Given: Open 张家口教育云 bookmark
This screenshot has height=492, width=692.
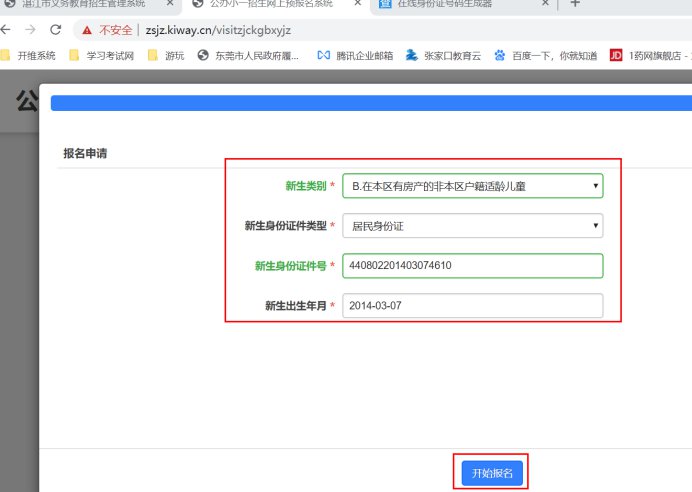Looking at the screenshot, I should point(443,56).
